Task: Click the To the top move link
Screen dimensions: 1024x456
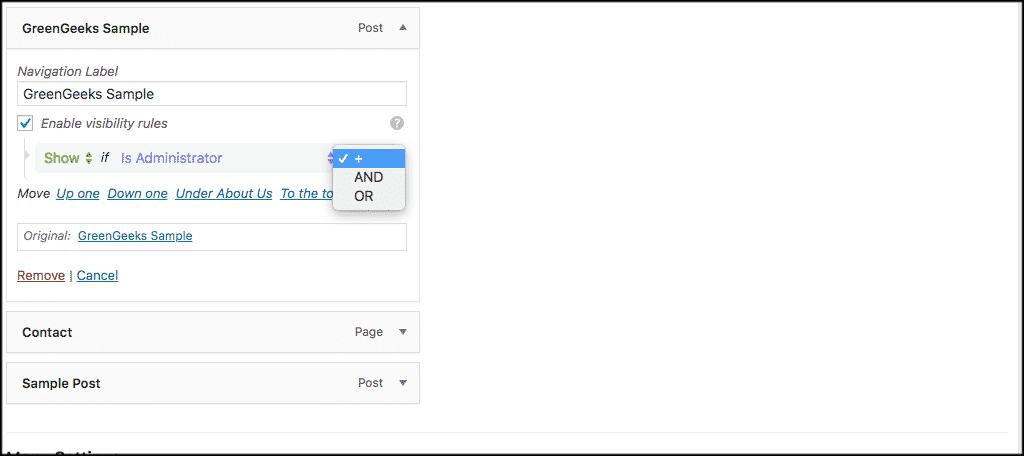Action: coord(306,194)
